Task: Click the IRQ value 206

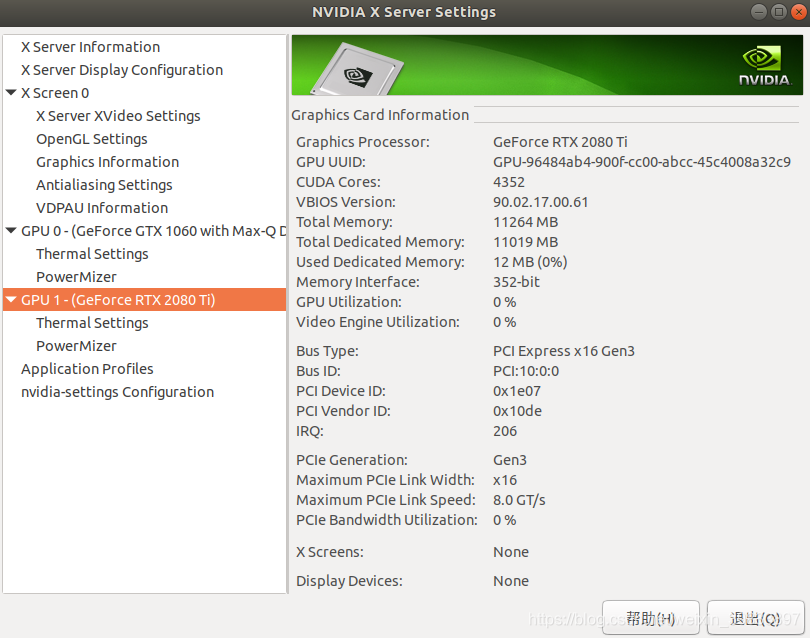Action: 505,431
